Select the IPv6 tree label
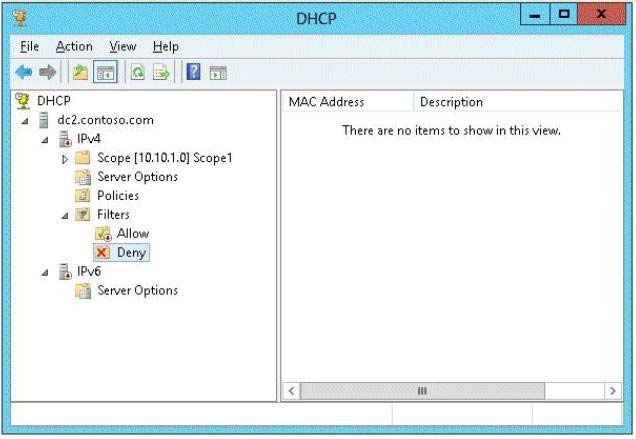This screenshot has height=439, width=636. pyautogui.click(x=89, y=271)
